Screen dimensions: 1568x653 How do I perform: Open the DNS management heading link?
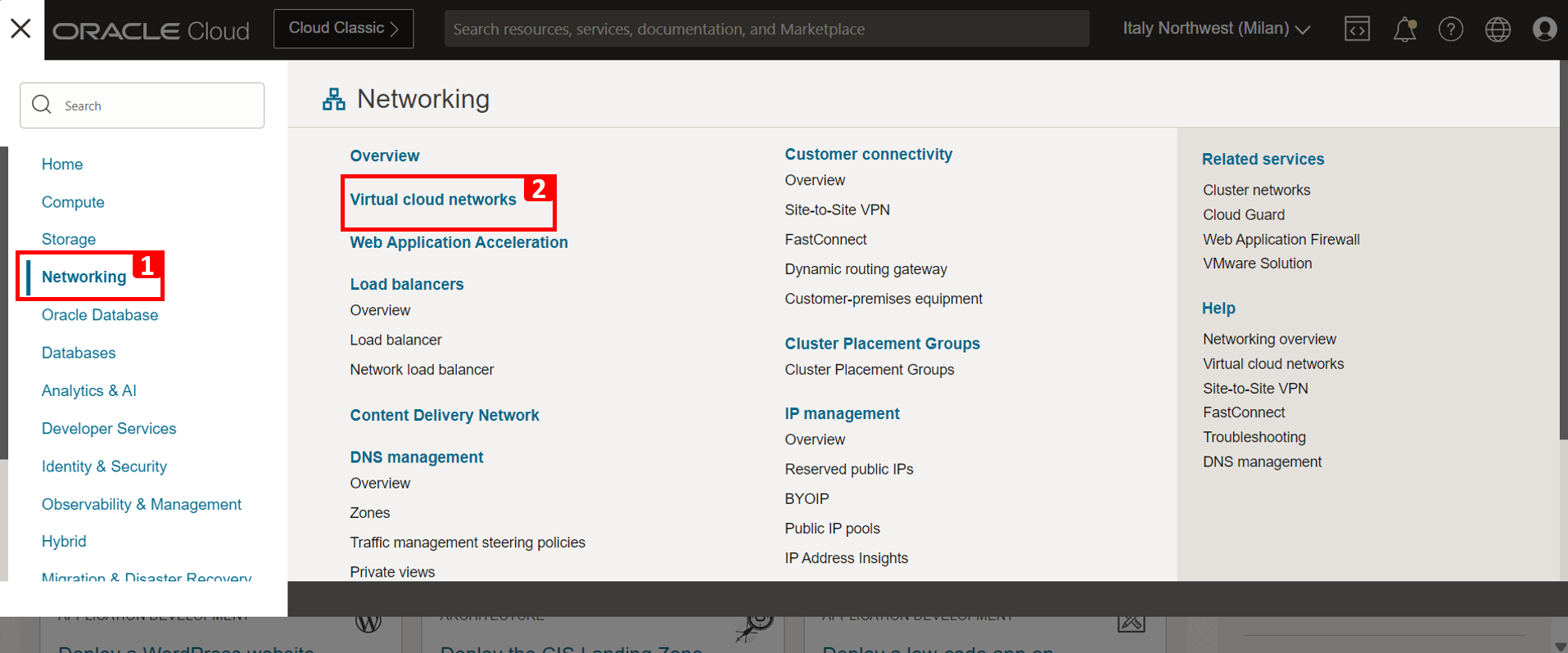pyautogui.click(x=417, y=457)
